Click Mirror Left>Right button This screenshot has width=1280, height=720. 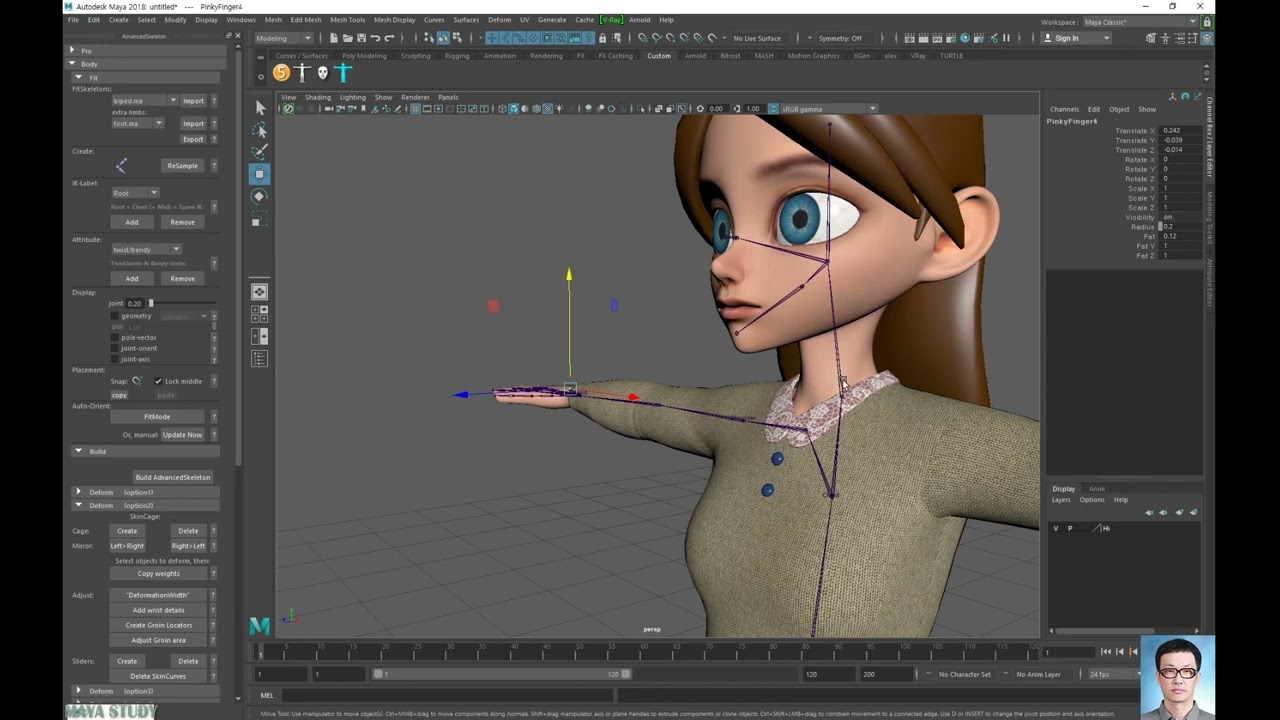click(127, 546)
